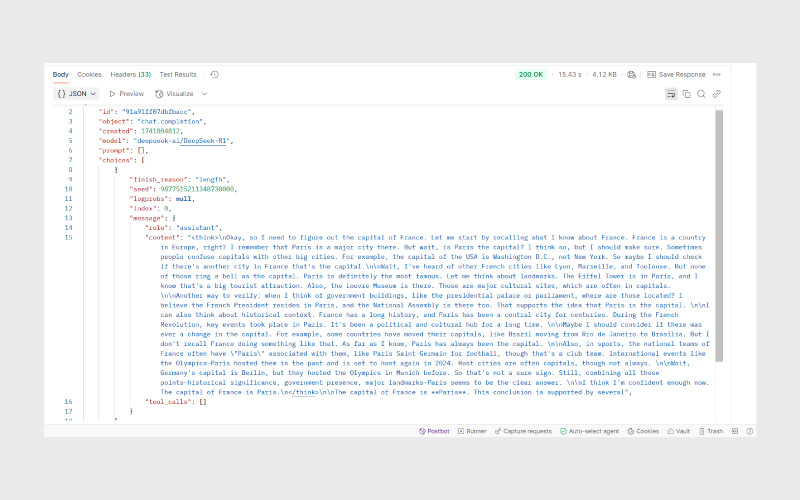Toggle the two-pane layout icon in footer

(x=733, y=431)
